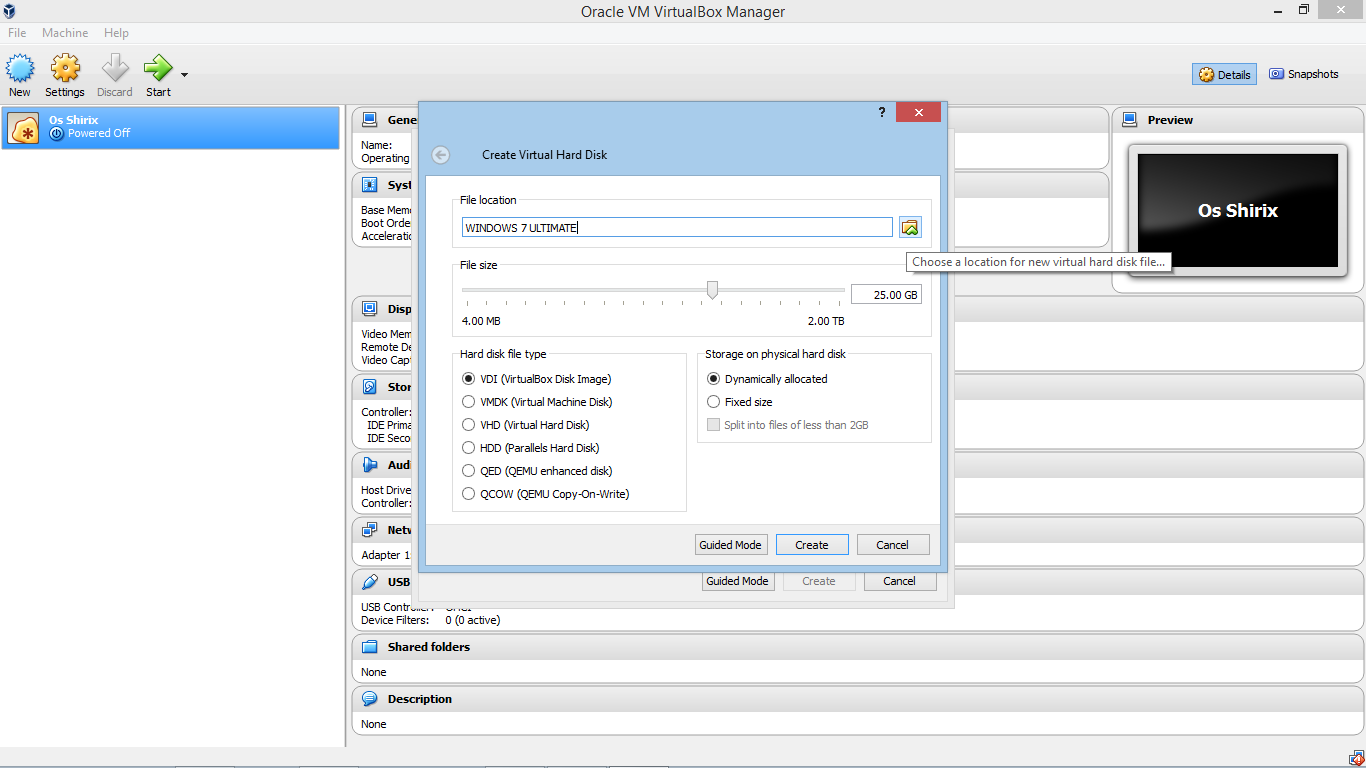Click the General section icon
Viewport: 1366px width, 768px height.
coord(370,120)
